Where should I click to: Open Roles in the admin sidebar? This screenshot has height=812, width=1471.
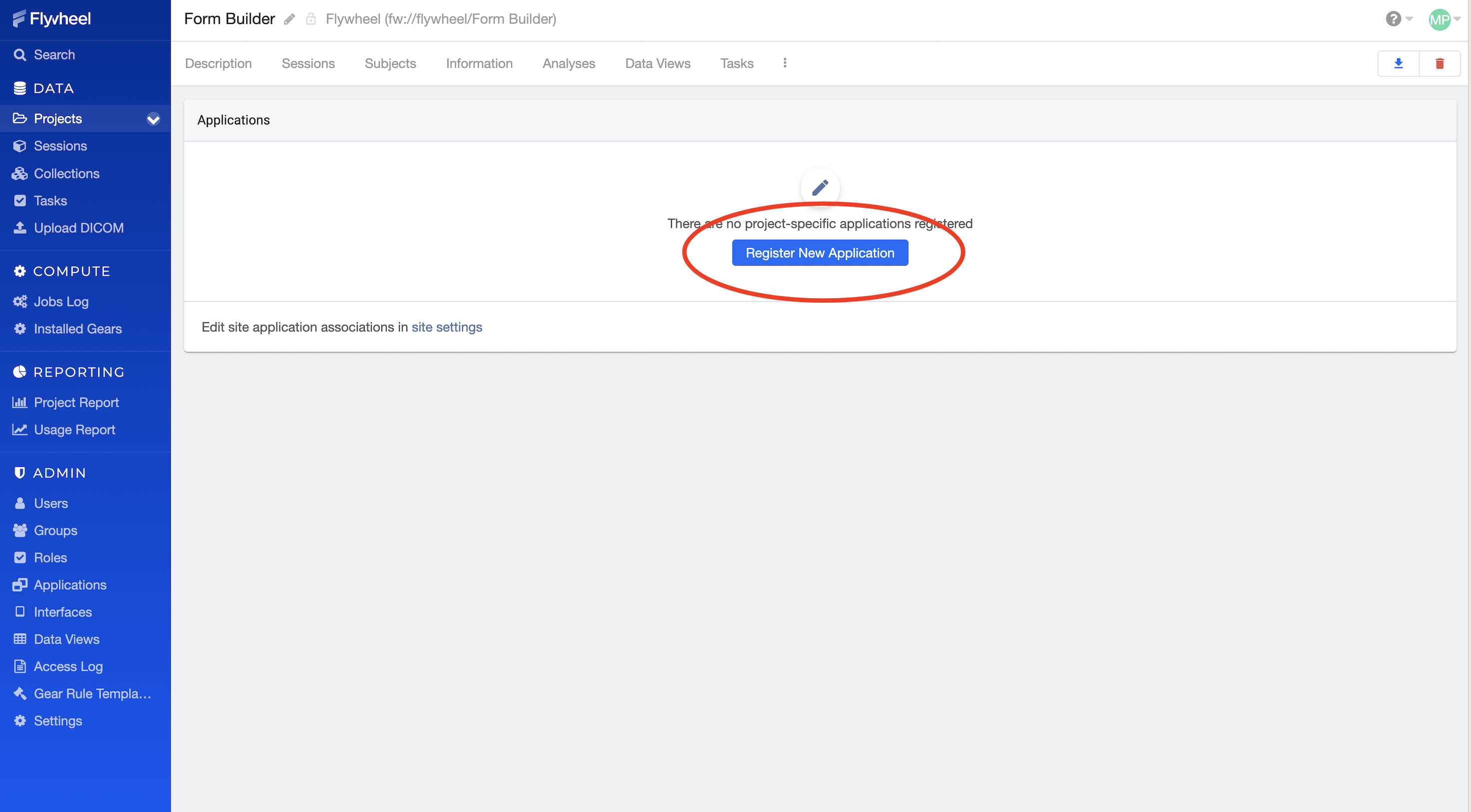[x=50, y=557]
